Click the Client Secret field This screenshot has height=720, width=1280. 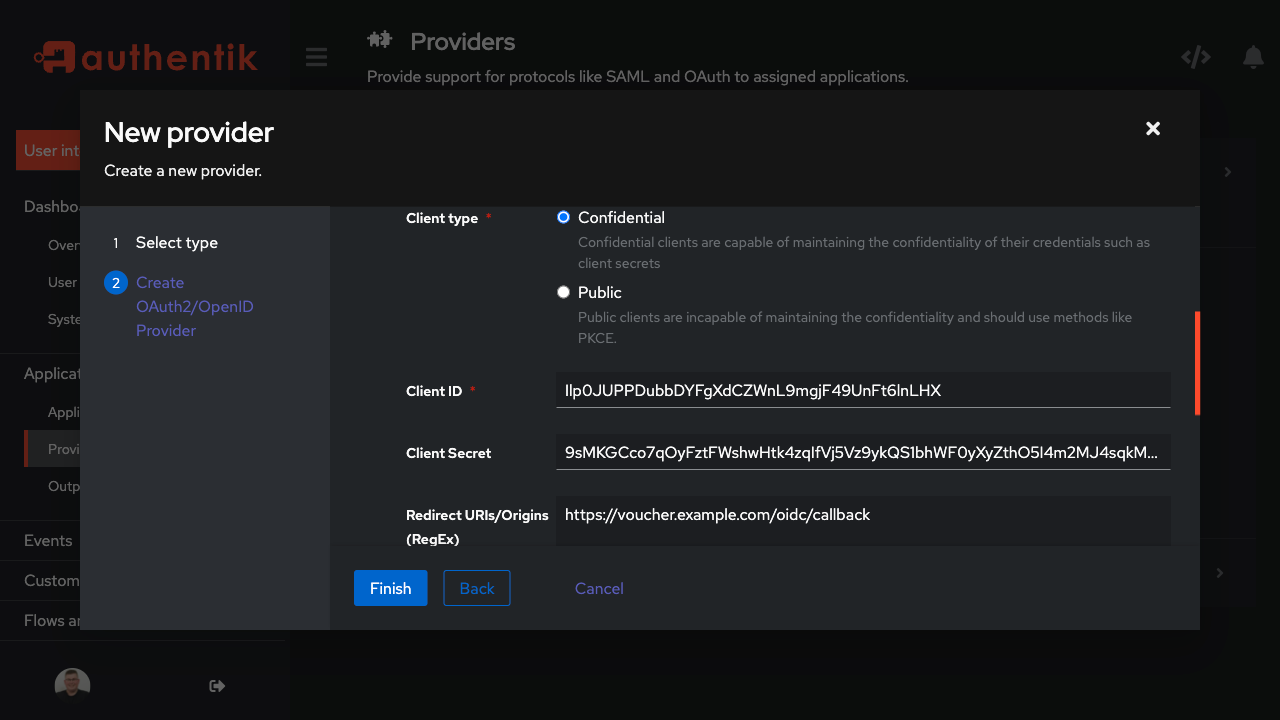pyautogui.click(x=862, y=452)
